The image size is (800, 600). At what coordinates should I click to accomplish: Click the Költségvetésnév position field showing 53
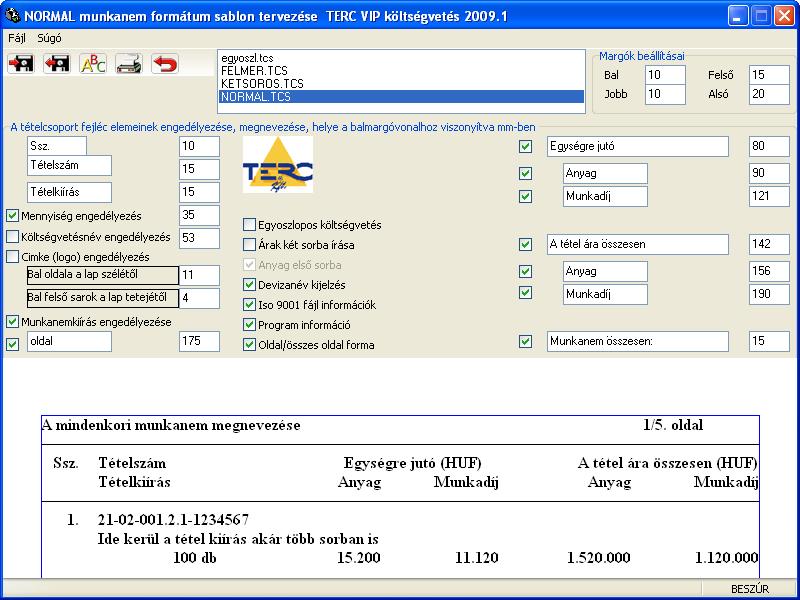[199, 238]
